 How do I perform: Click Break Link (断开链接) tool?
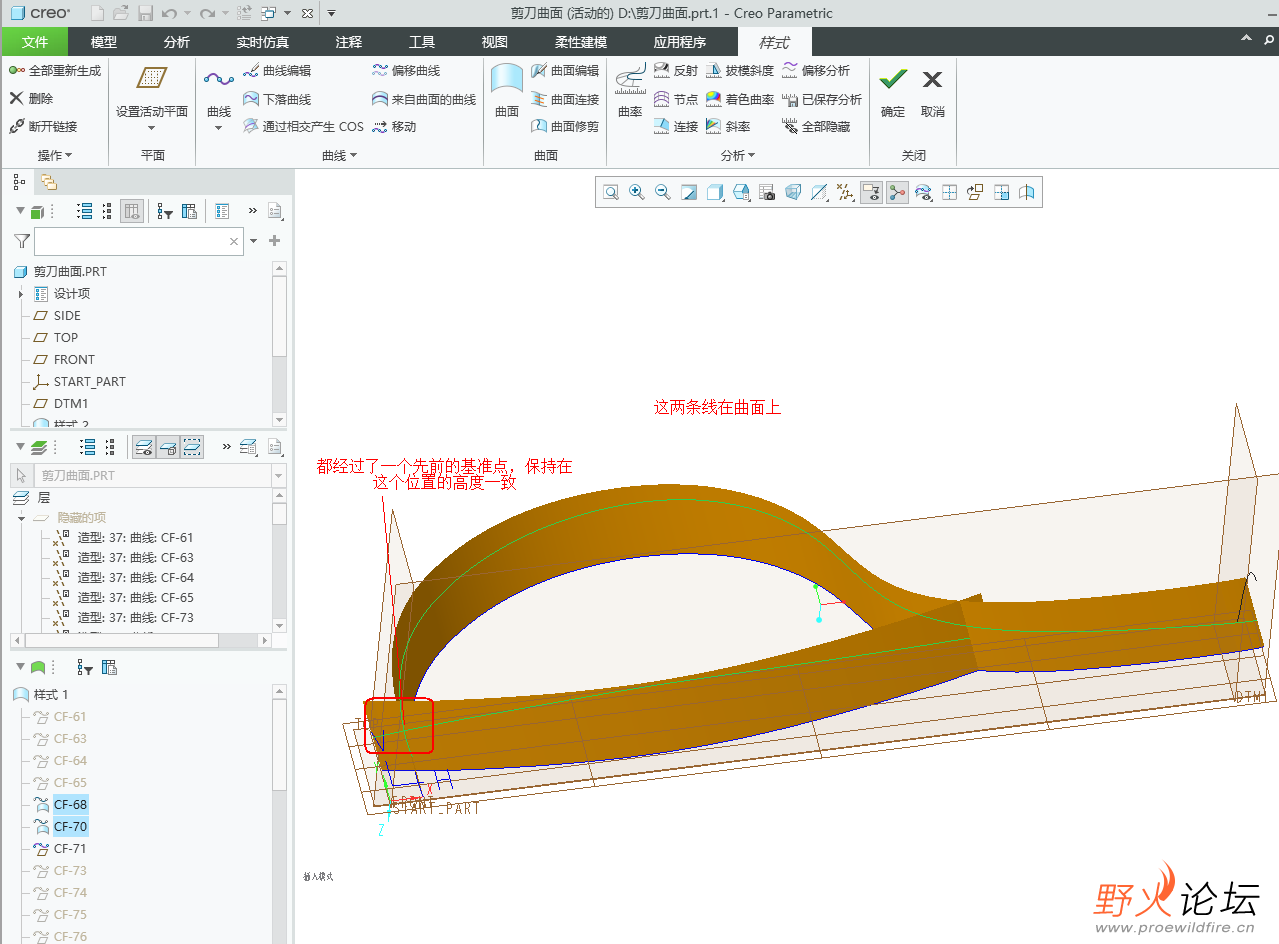[x=43, y=126]
